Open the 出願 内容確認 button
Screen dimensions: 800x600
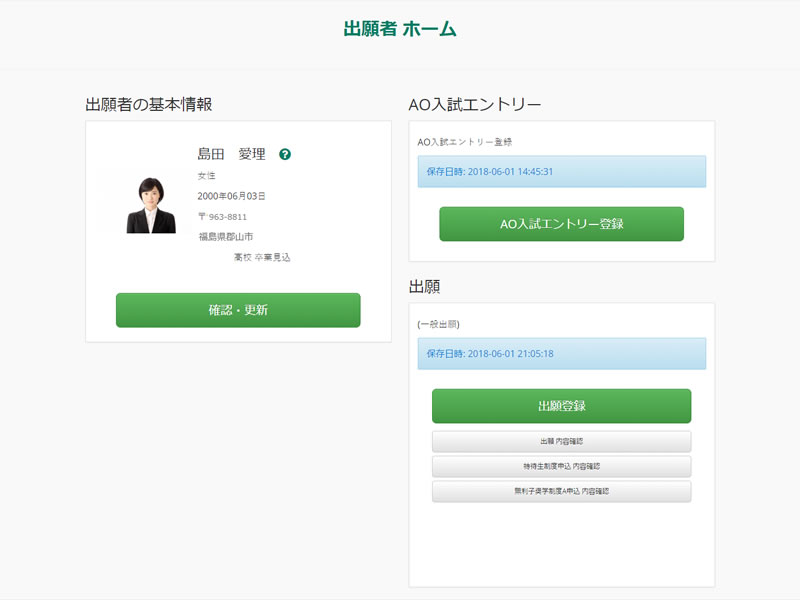click(x=561, y=441)
